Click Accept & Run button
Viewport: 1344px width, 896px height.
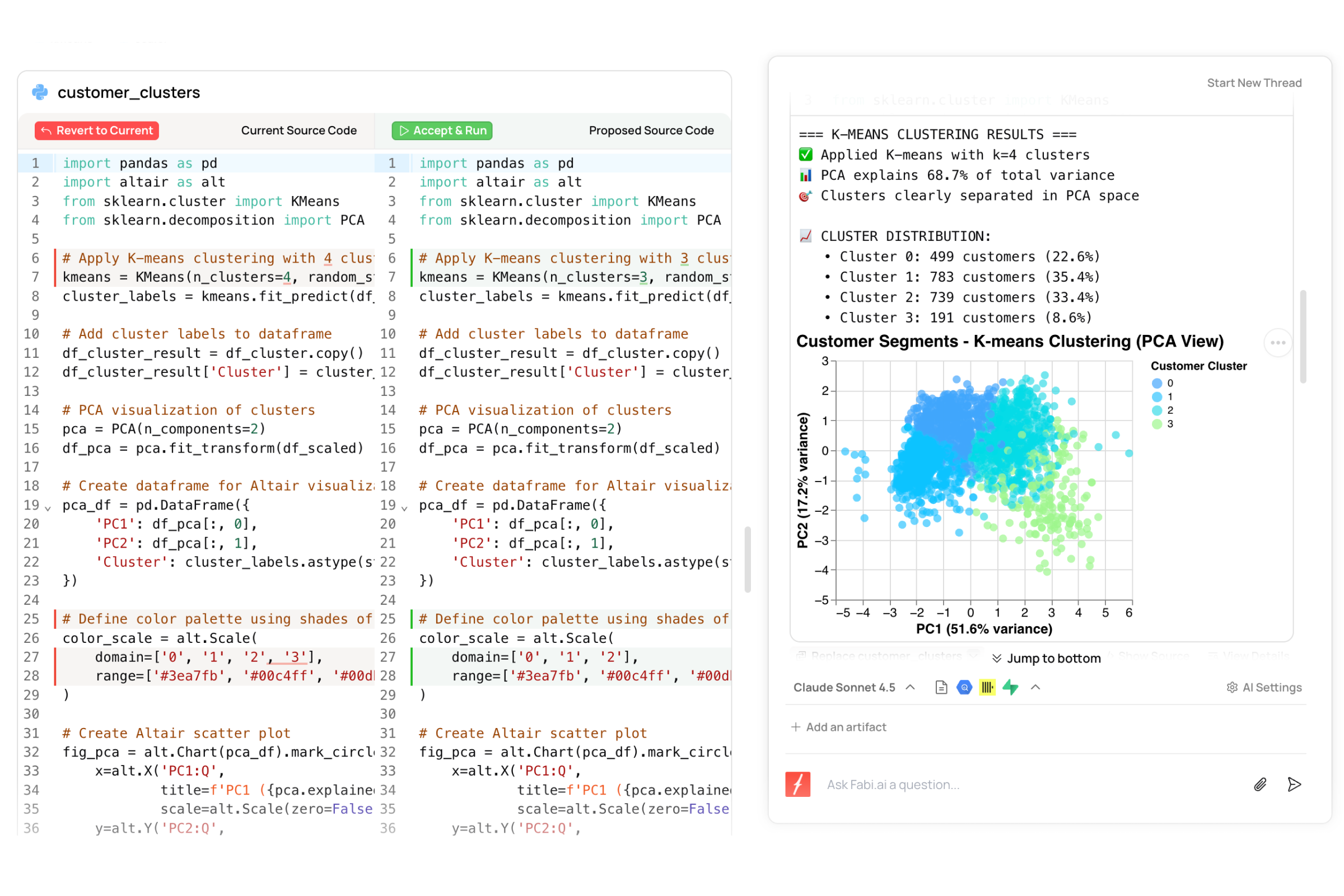click(442, 130)
